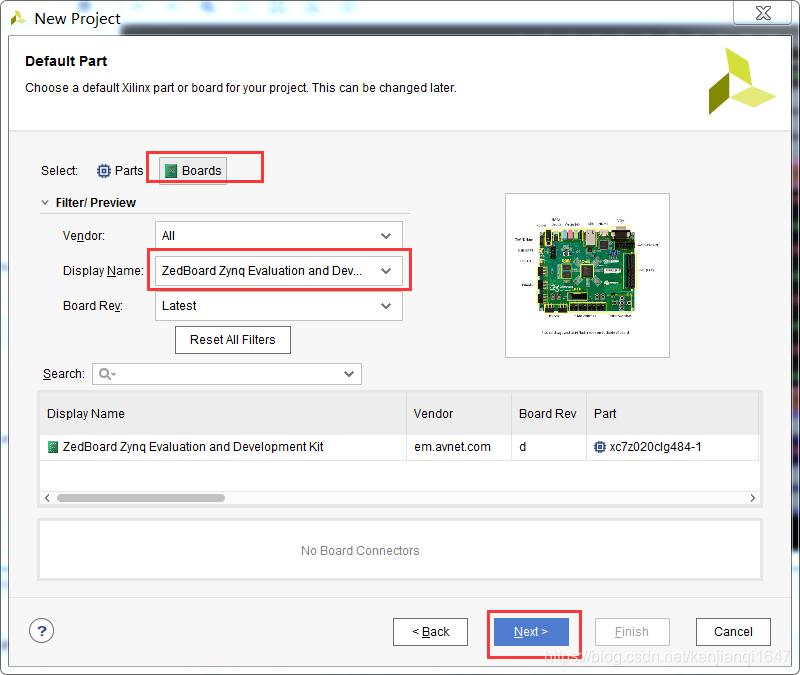This screenshot has height=675, width=800.
Task: Click the board icon in the ZedBoard row
Action: point(53,447)
